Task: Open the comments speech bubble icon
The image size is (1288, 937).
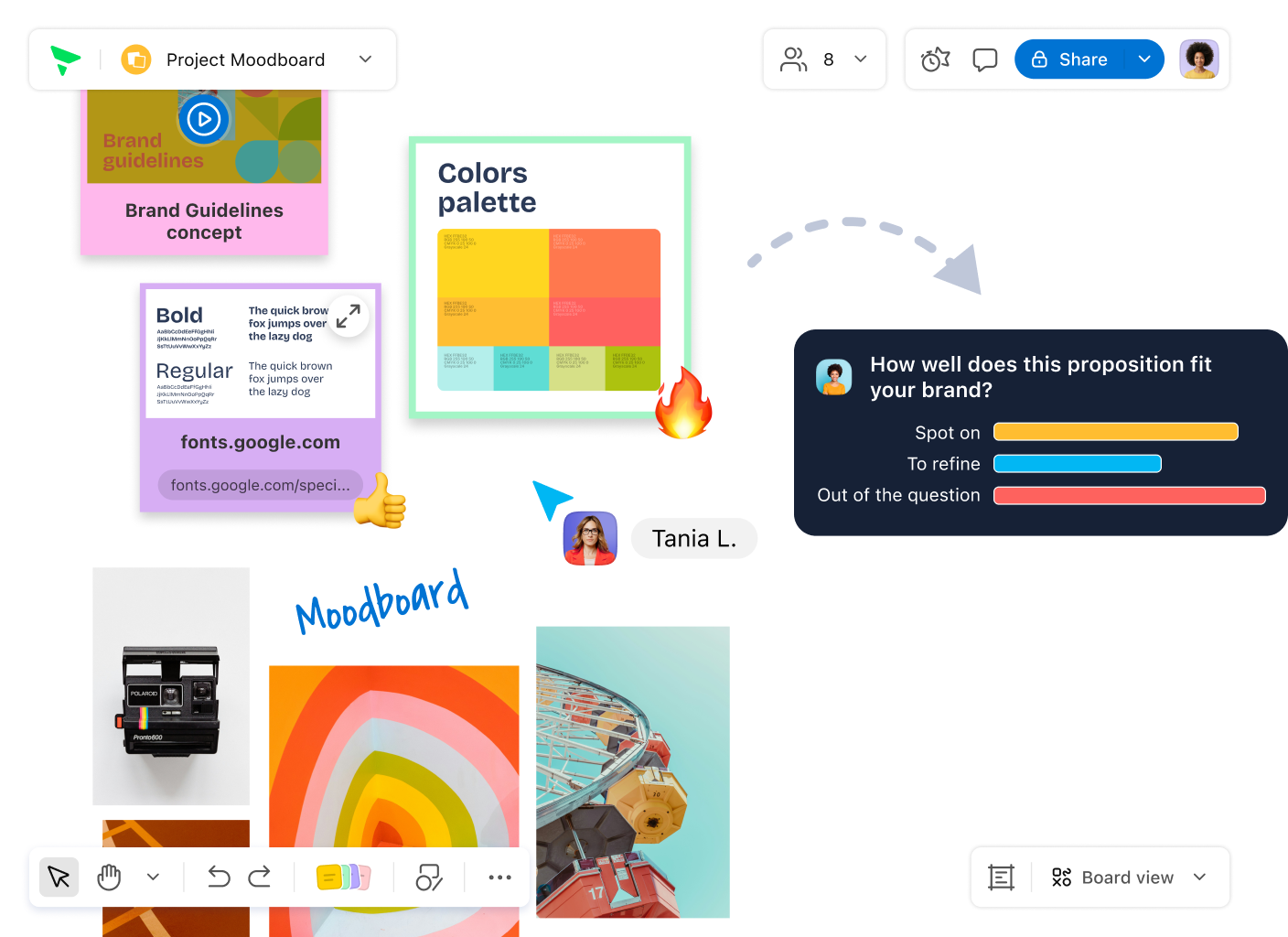Action: [985, 59]
